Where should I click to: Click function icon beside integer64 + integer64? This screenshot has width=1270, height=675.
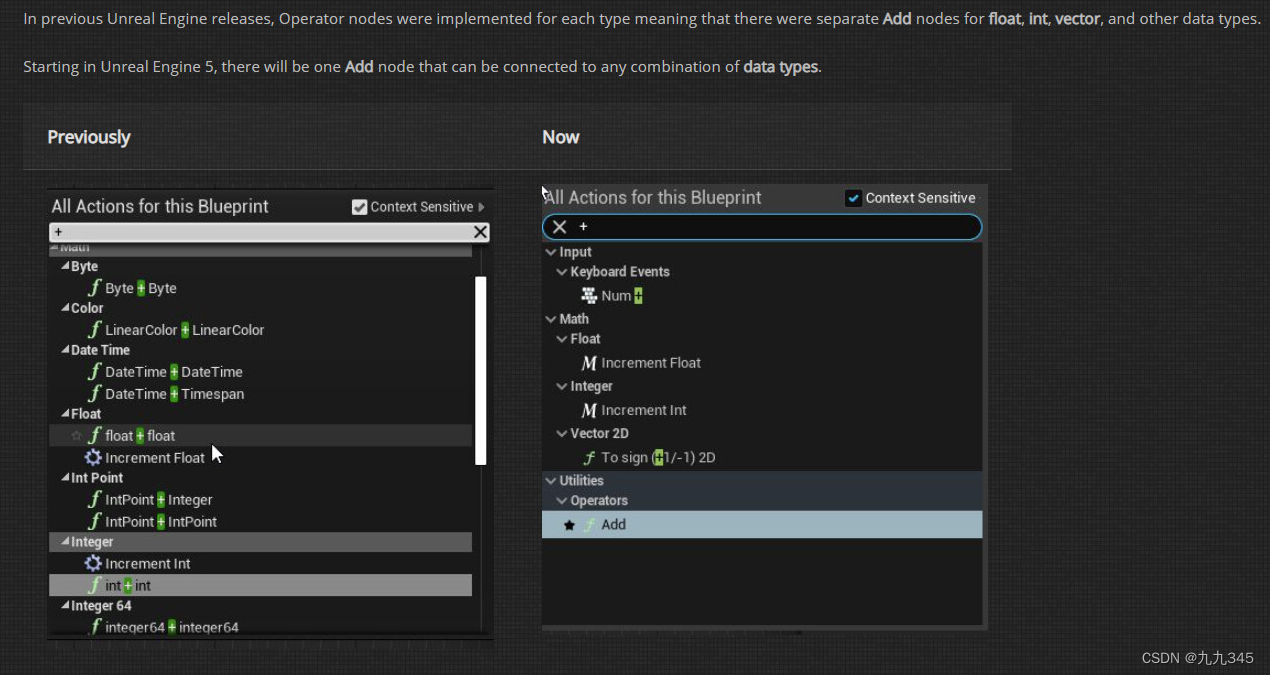coord(95,628)
